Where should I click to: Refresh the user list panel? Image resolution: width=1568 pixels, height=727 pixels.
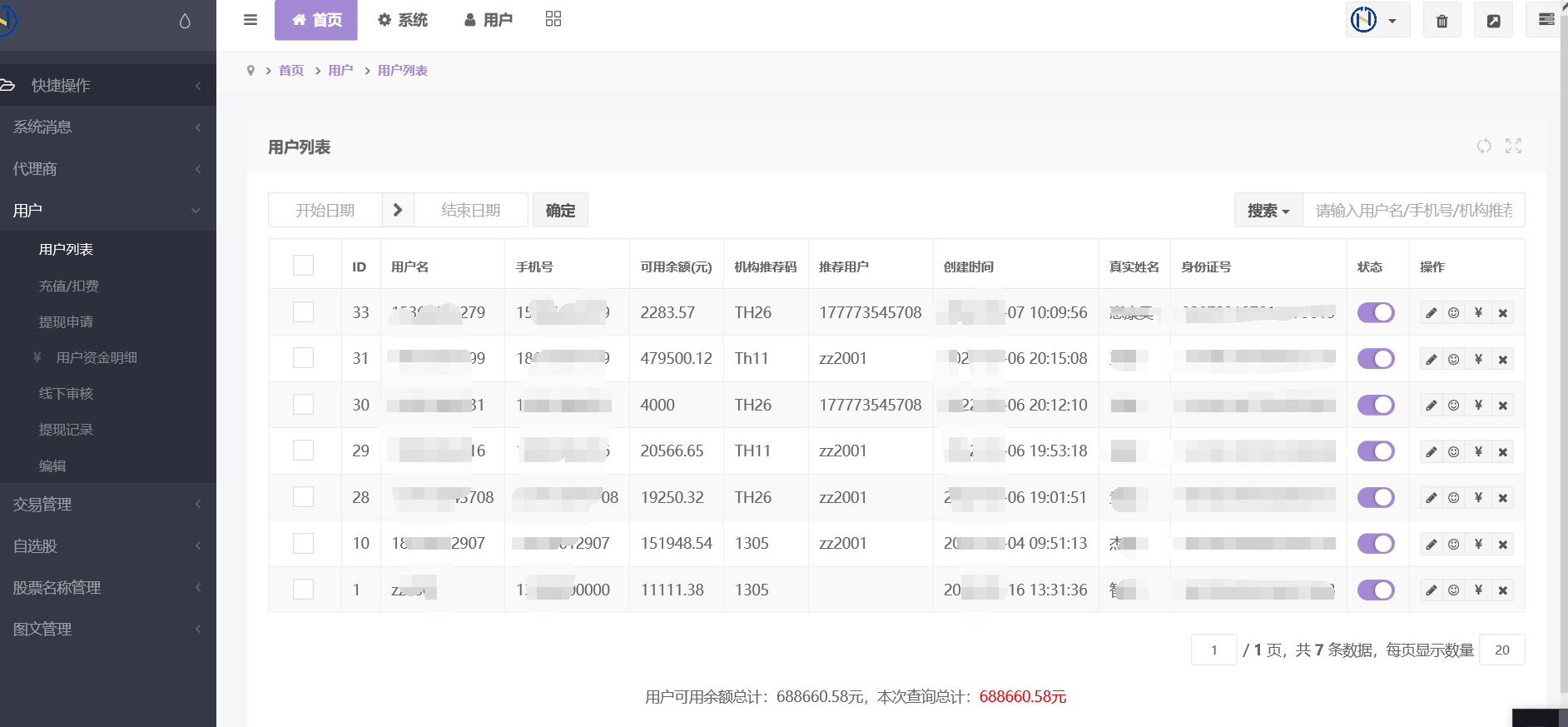coord(1484,146)
